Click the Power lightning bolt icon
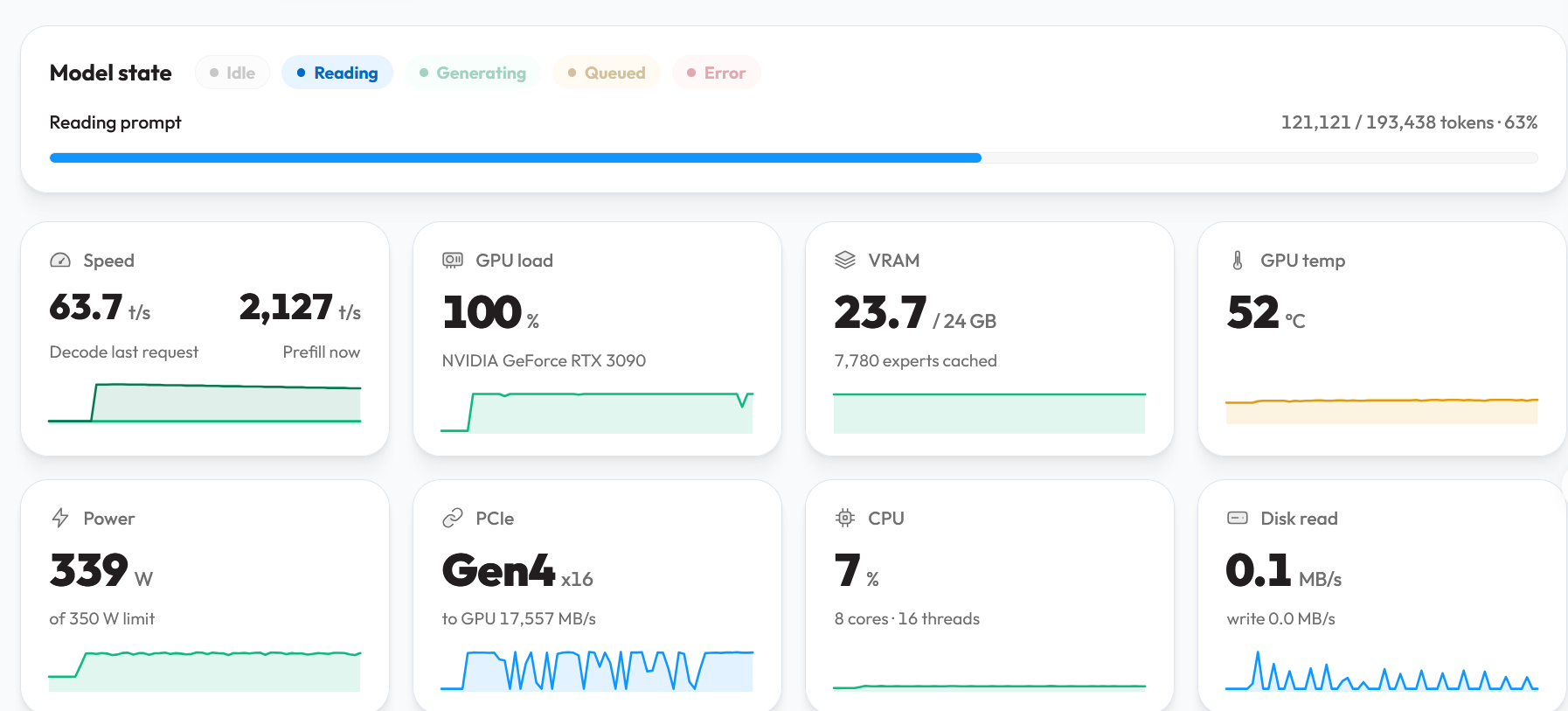1568x711 pixels. point(60,518)
